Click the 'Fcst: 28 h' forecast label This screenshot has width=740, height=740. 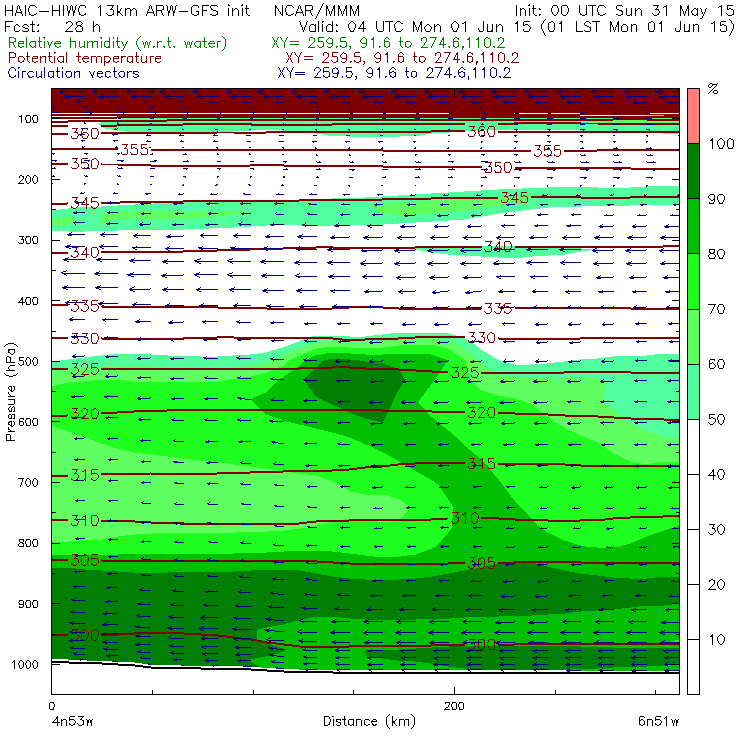tap(52, 26)
